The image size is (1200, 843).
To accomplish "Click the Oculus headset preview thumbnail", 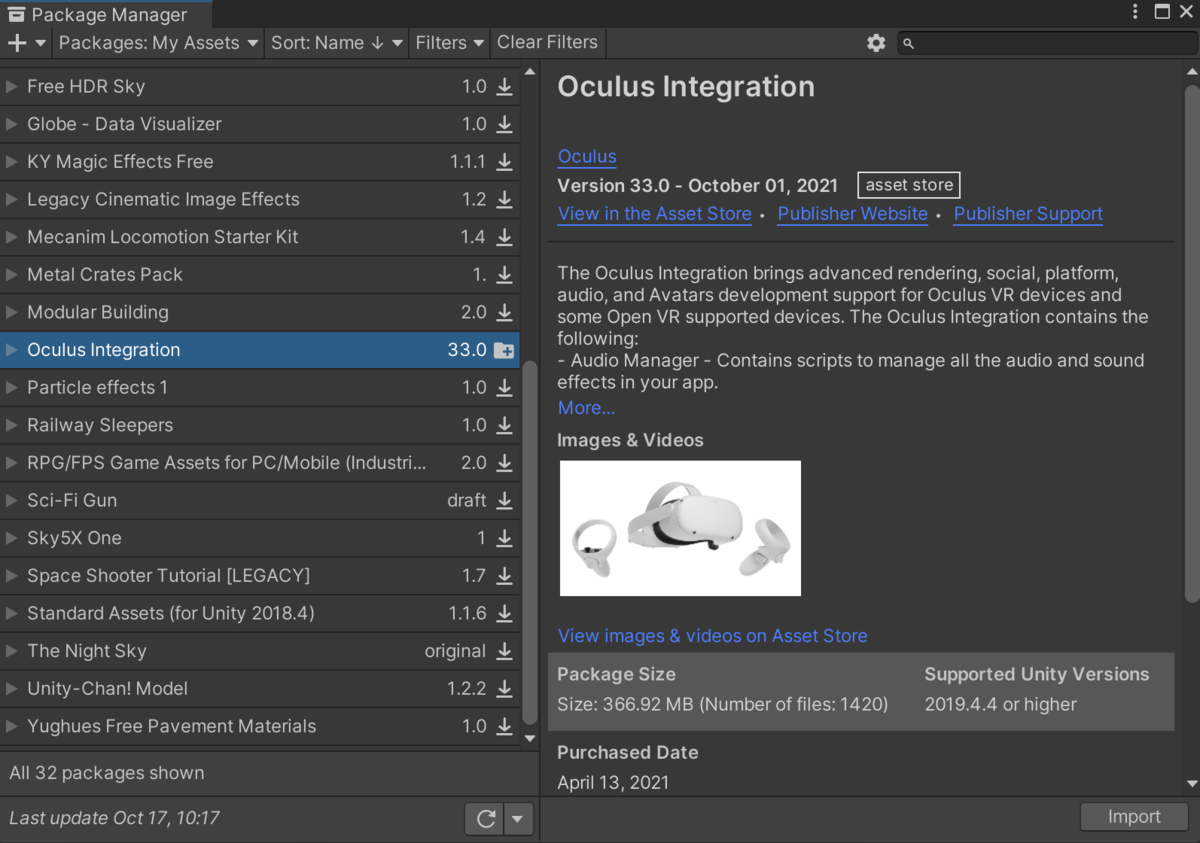I will (x=680, y=528).
